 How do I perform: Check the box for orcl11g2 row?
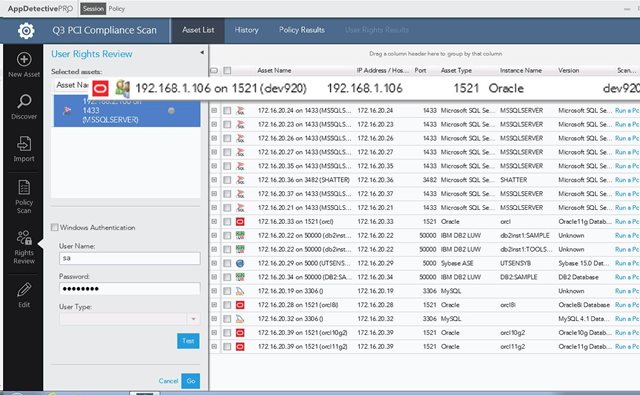click(227, 346)
